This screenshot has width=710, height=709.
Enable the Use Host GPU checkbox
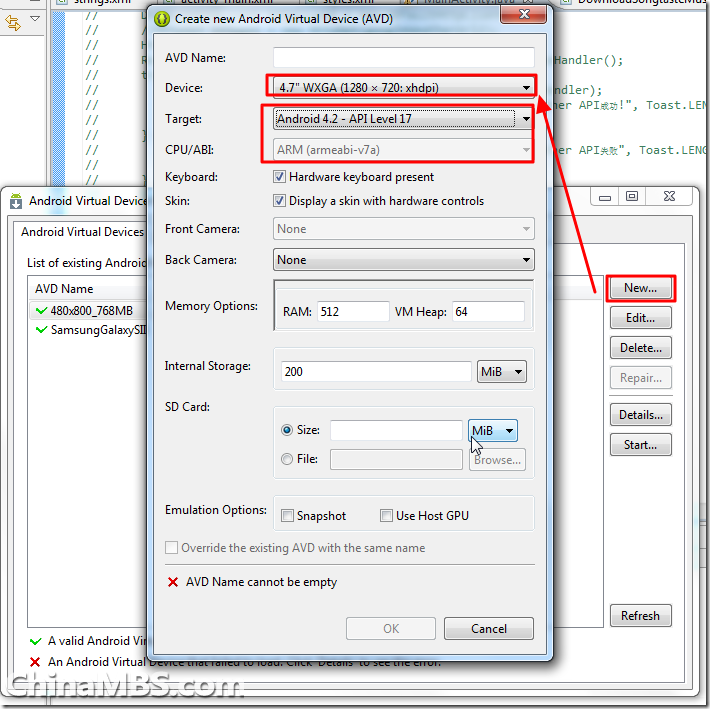(386, 516)
